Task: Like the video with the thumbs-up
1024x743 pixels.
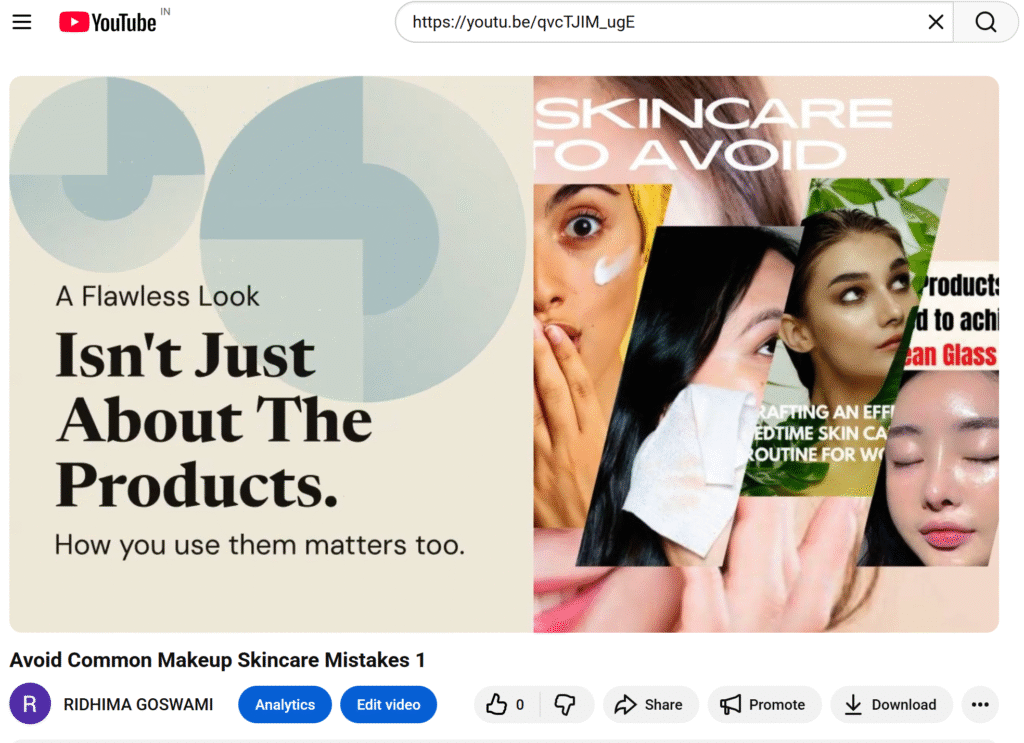Action: pos(497,705)
